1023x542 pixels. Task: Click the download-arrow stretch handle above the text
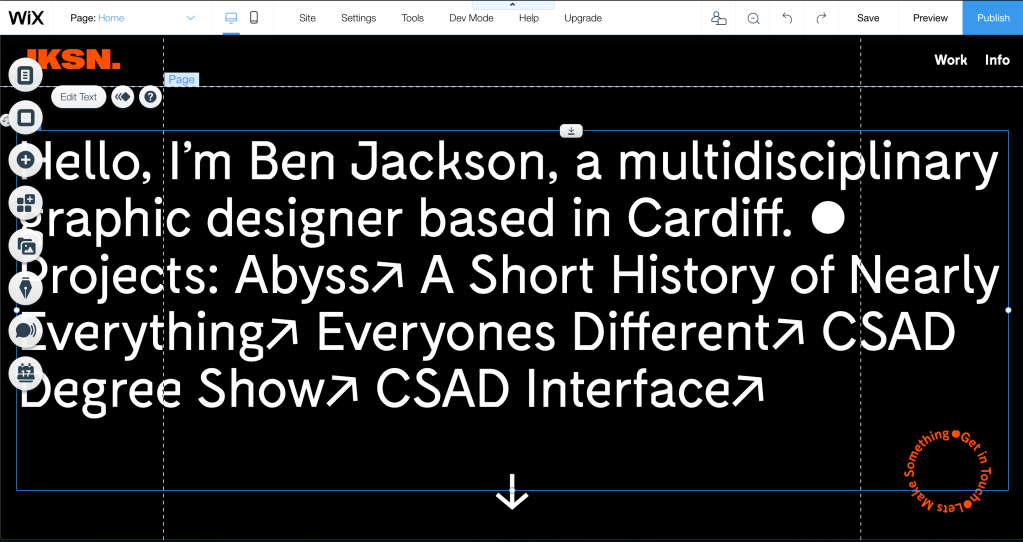coord(570,131)
